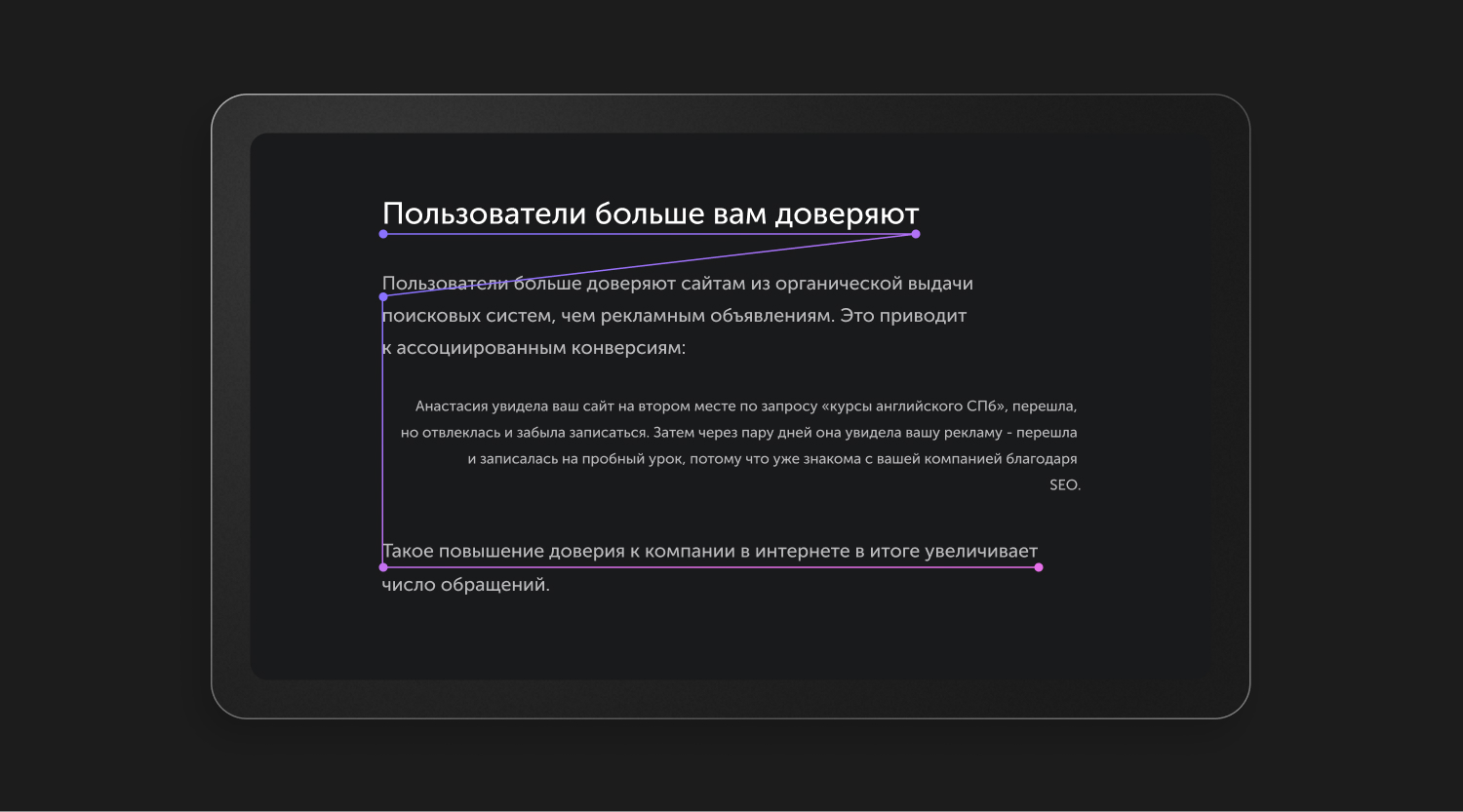Click the dot left of "Такое повышение"
The width and height of the screenshot is (1463, 812).
tap(383, 567)
